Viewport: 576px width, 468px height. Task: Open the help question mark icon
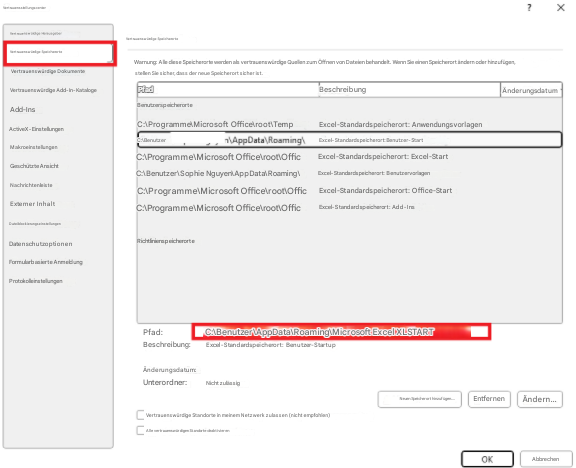coord(529,8)
